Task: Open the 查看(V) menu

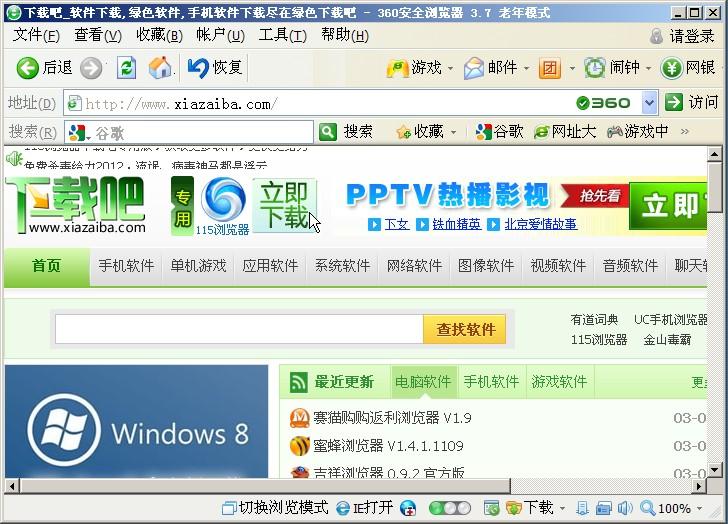Action: (98, 35)
